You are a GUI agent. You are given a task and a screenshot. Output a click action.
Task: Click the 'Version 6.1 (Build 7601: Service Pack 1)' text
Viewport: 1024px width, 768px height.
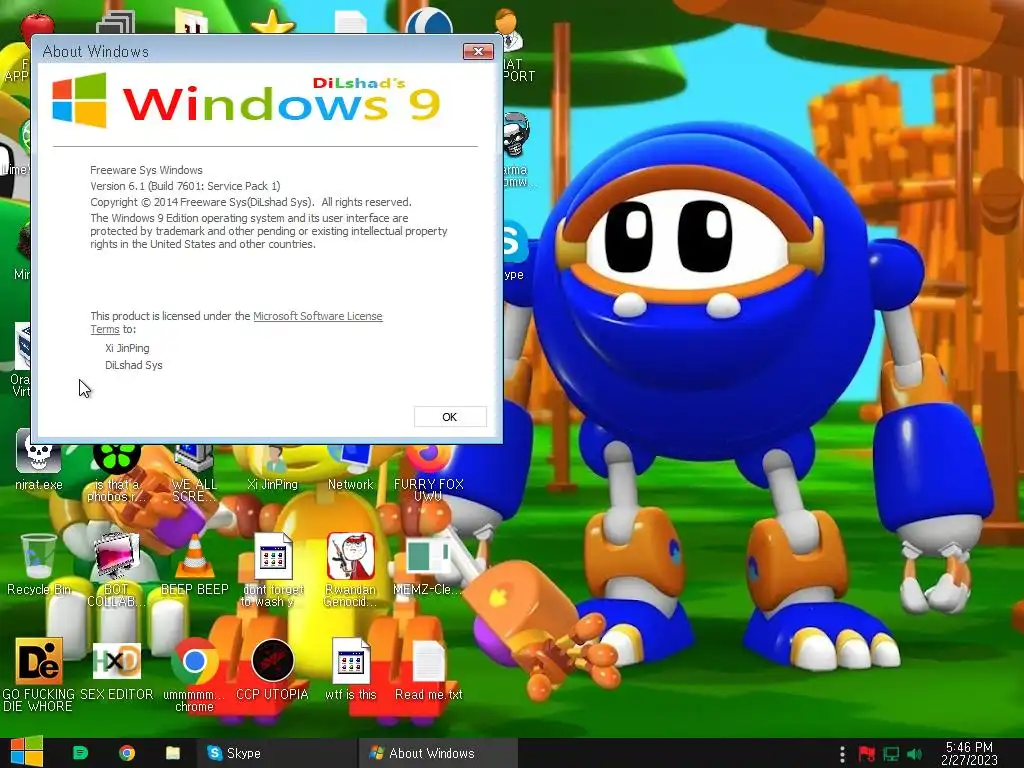click(185, 186)
